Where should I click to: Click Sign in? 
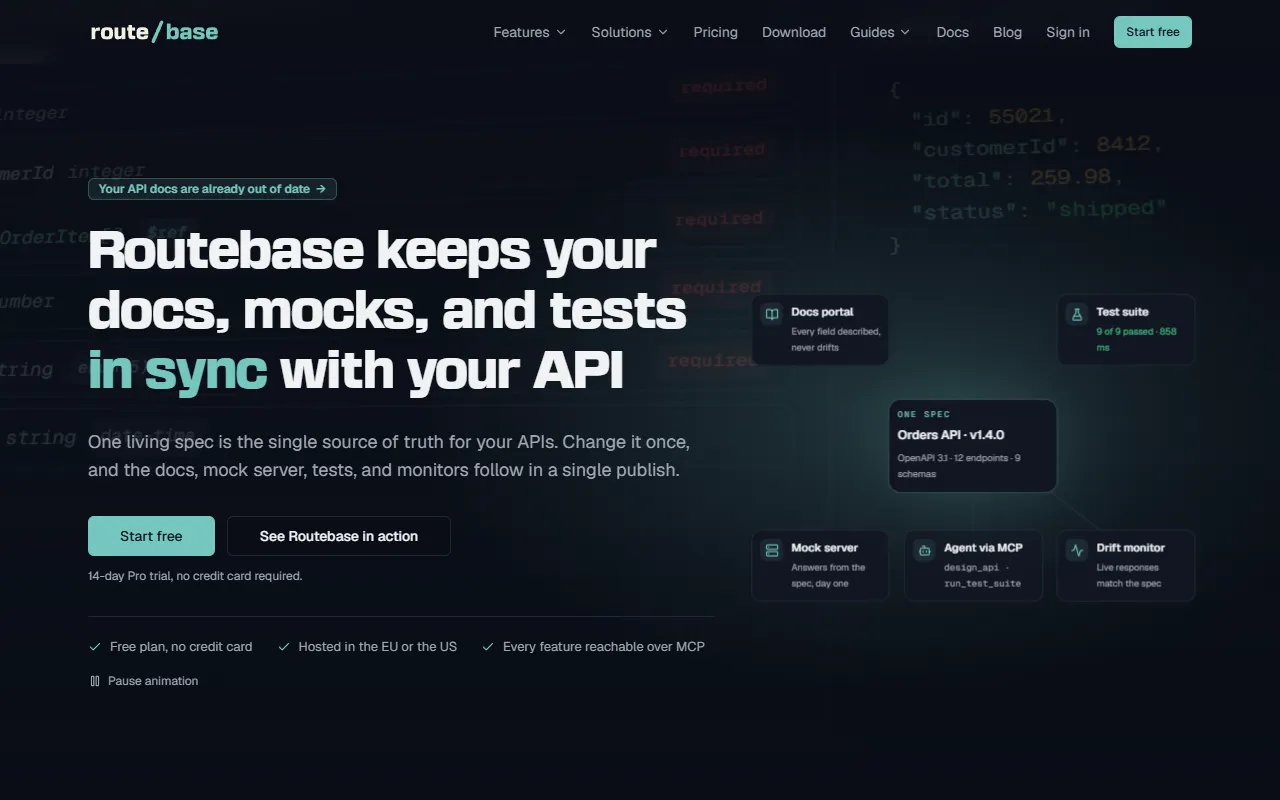[x=1068, y=32]
